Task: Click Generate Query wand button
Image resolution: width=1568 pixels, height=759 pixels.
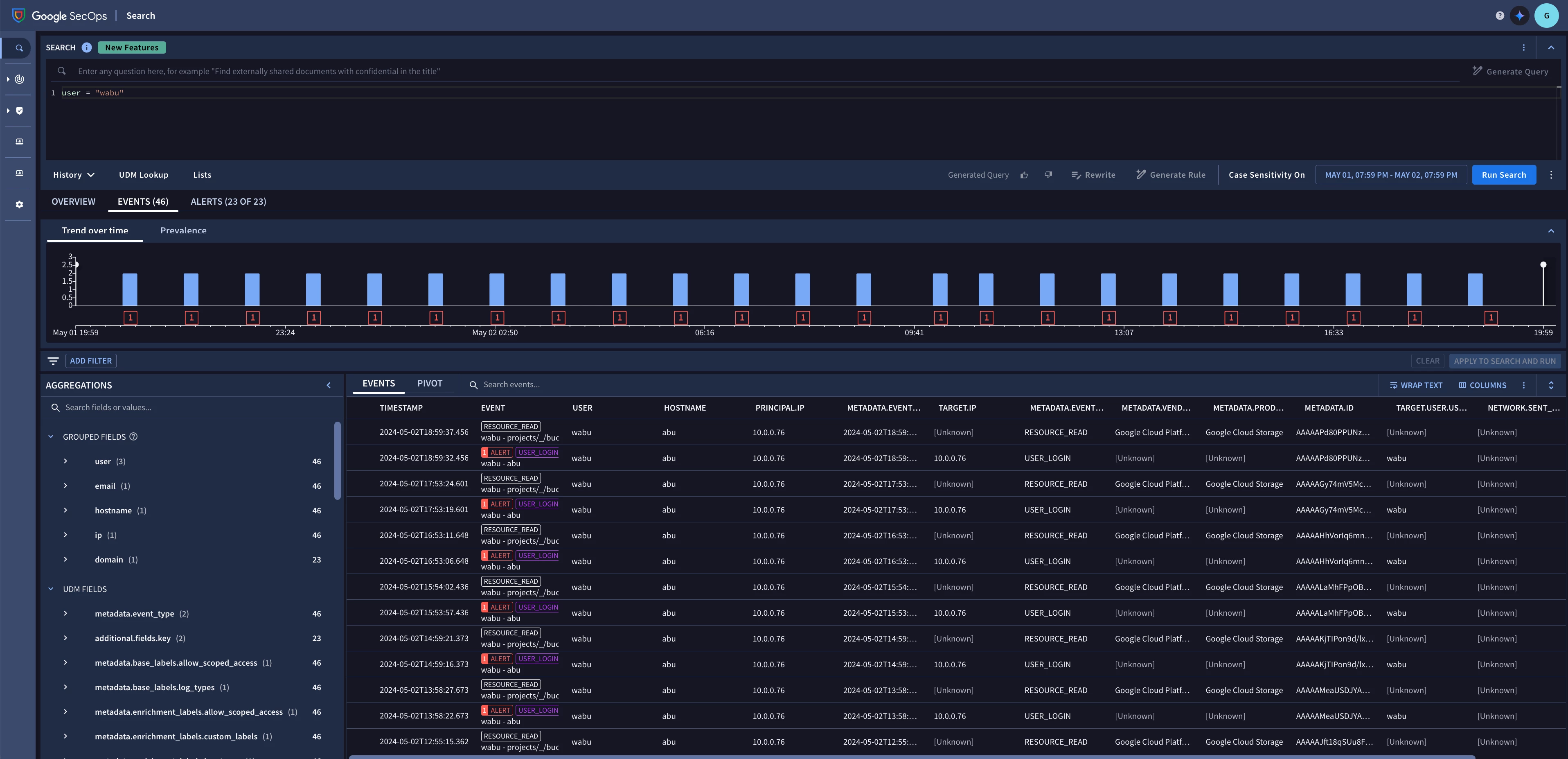Action: (1510, 71)
